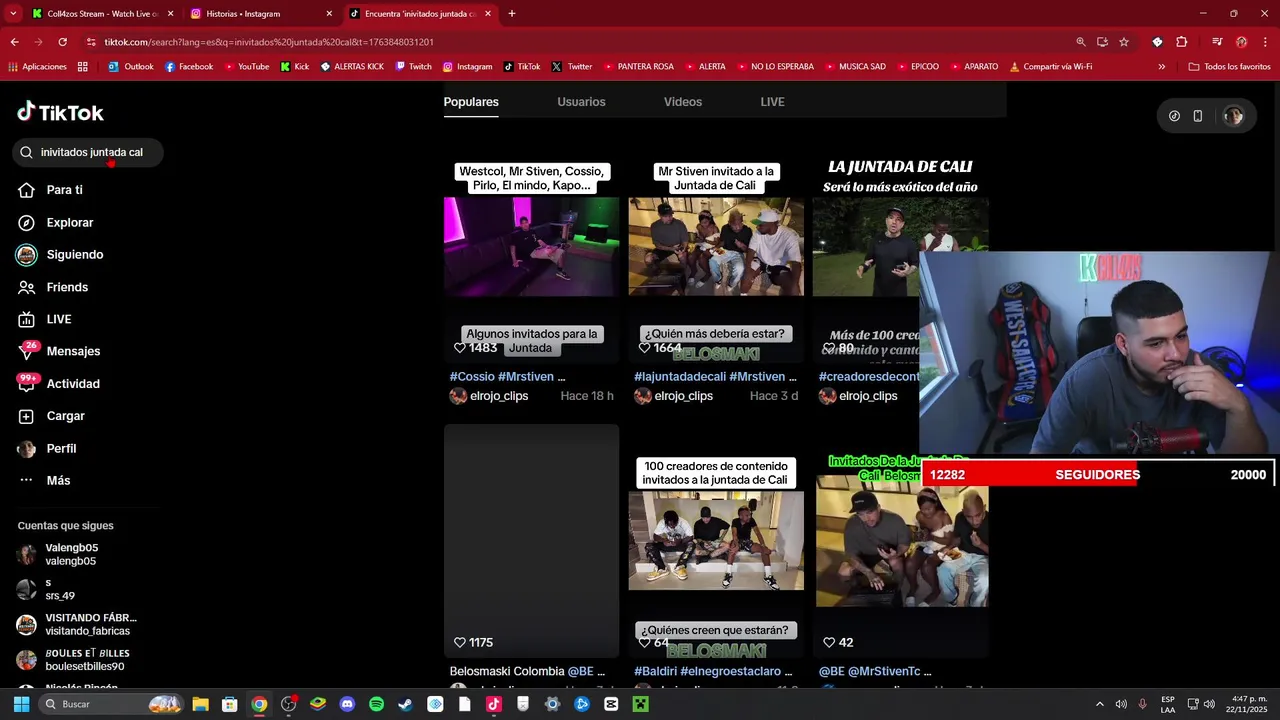1280x720 pixels.
Task: Click the Kick bookmark
Action: [294, 67]
